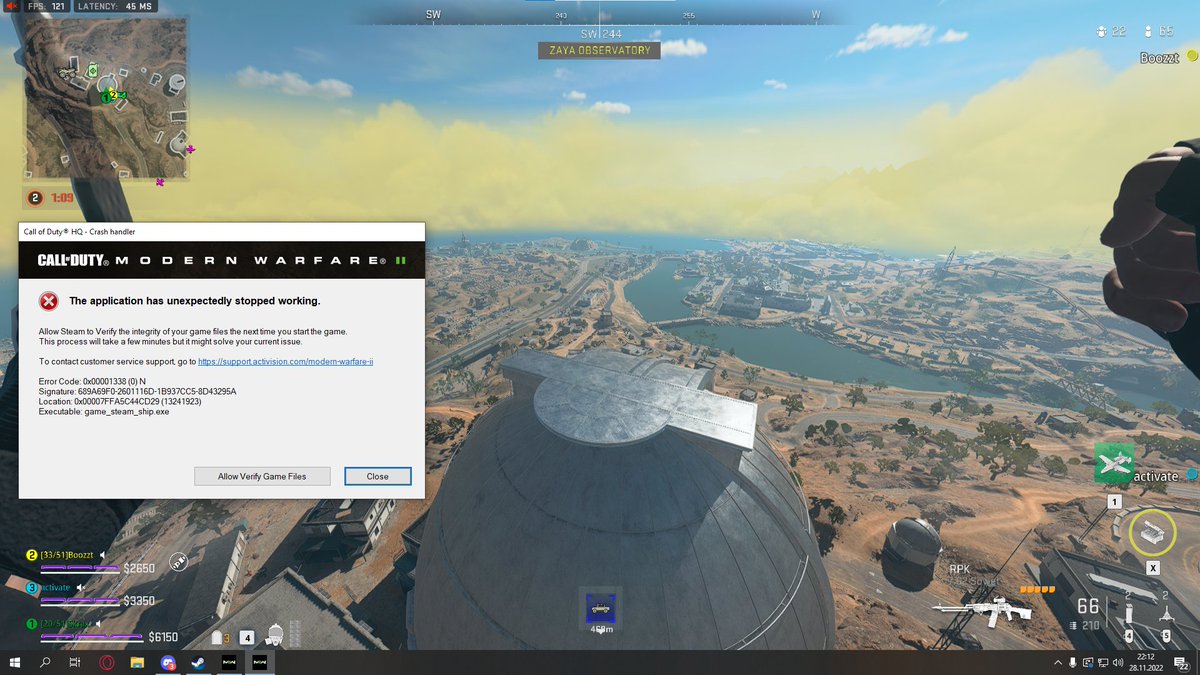The image size is (1200, 675).
Task: Click the 4 key prompt near armor plates
Action: pyautogui.click(x=247, y=636)
